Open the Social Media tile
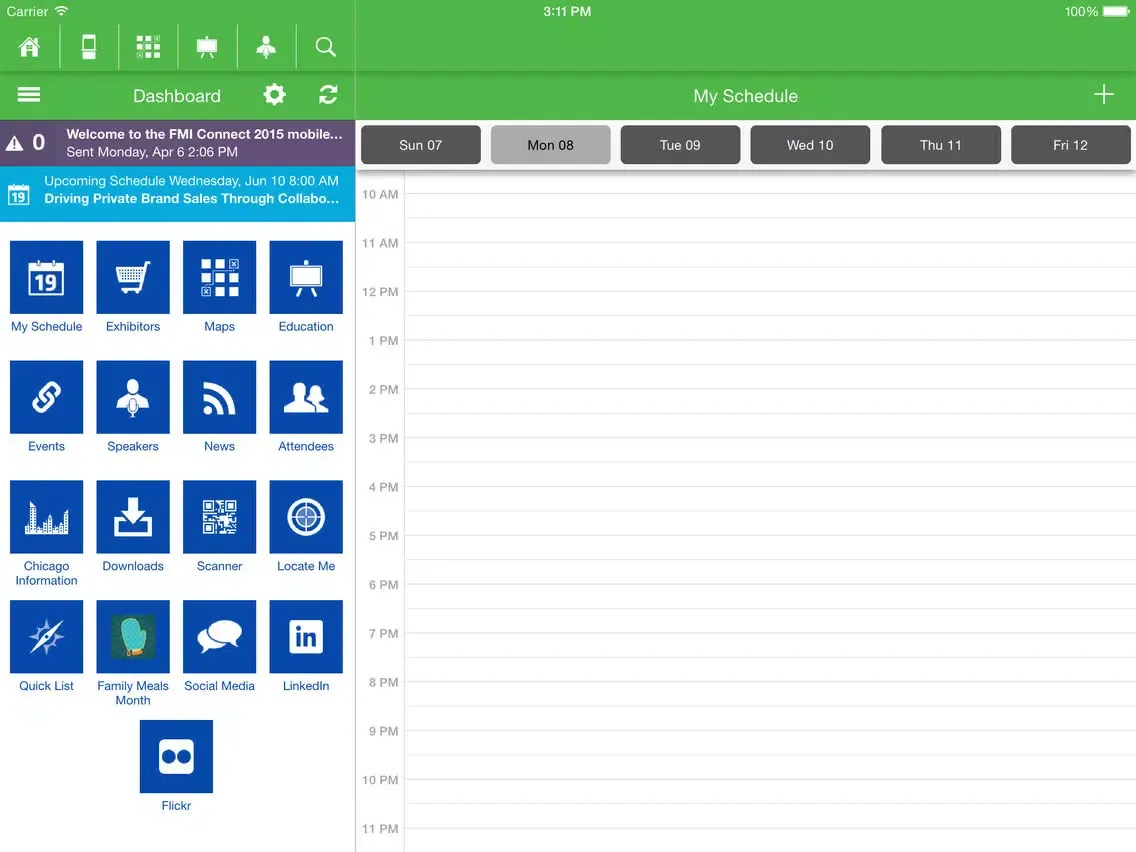The height and width of the screenshot is (852, 1136). (220, 637)
